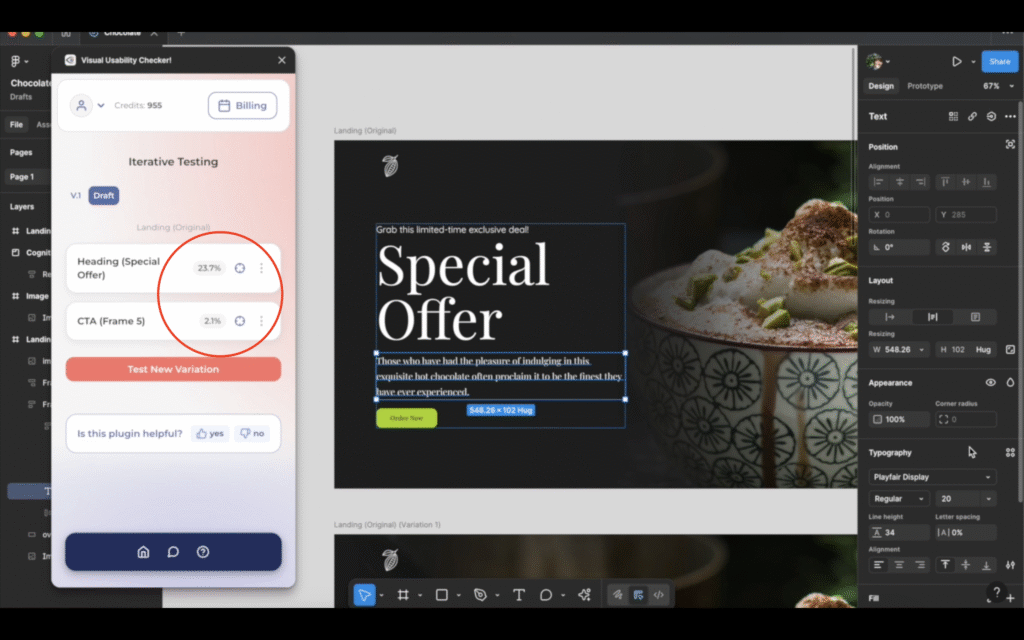Open the Regular font weight dropdown

click(898, 498)
